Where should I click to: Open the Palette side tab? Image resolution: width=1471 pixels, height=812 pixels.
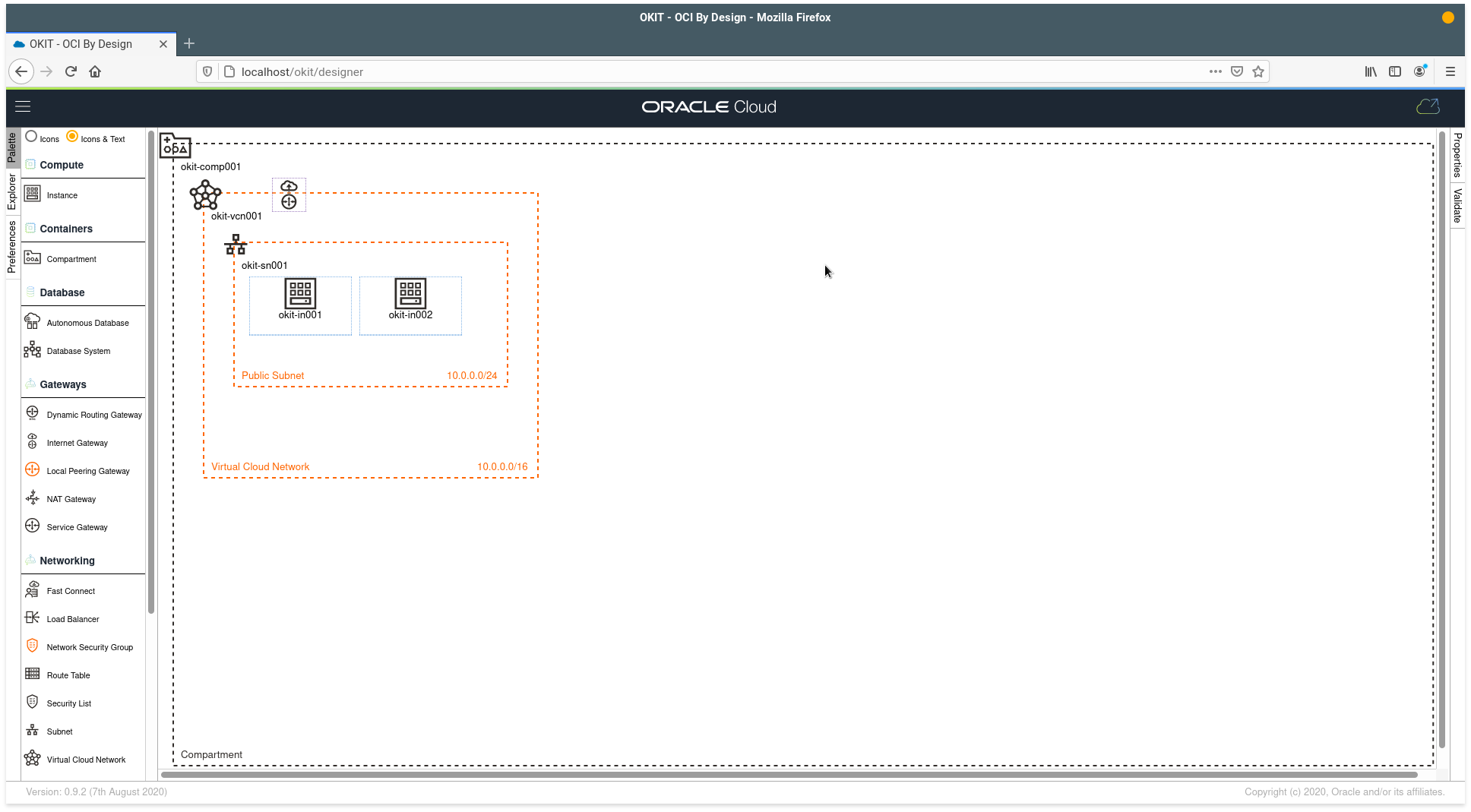coord(12,148)
